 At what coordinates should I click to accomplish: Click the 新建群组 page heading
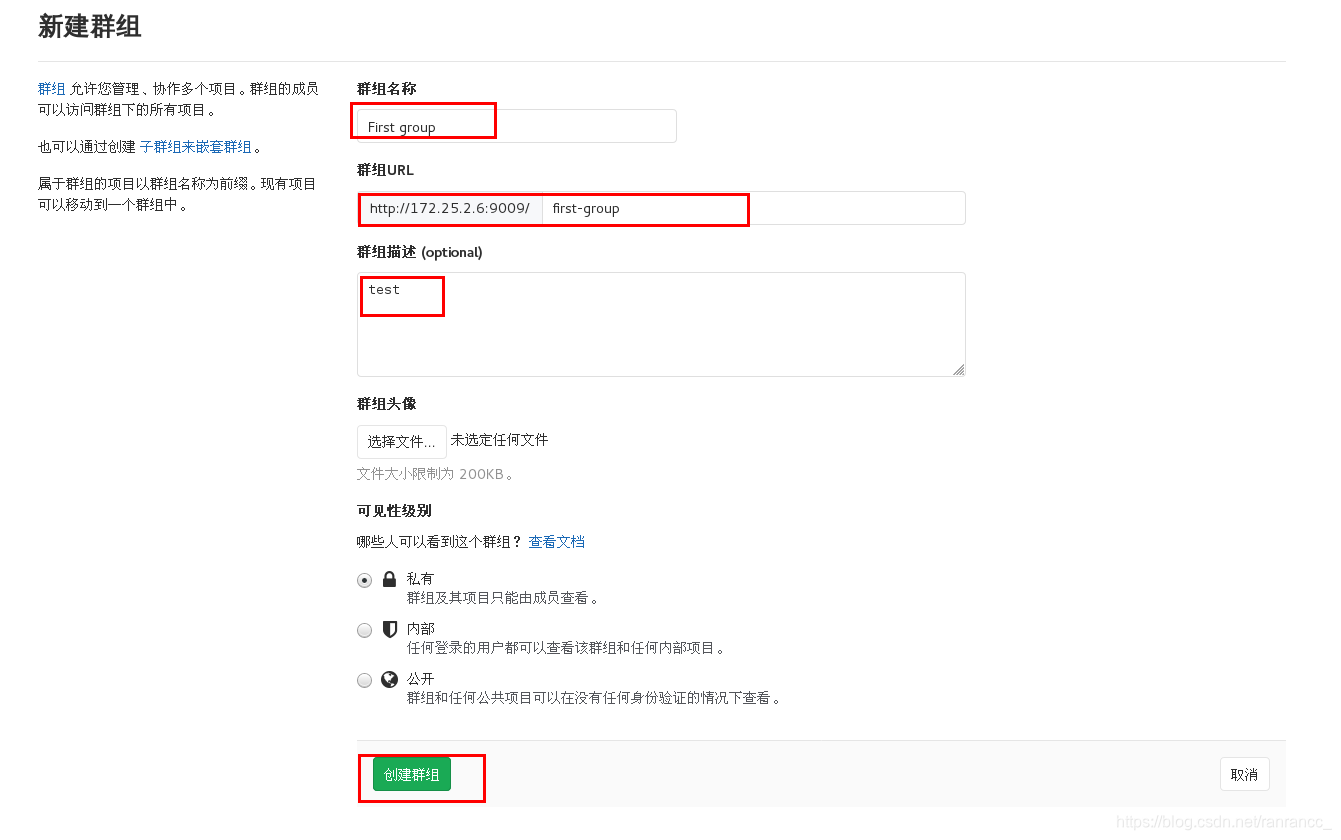tap(90, 27)
